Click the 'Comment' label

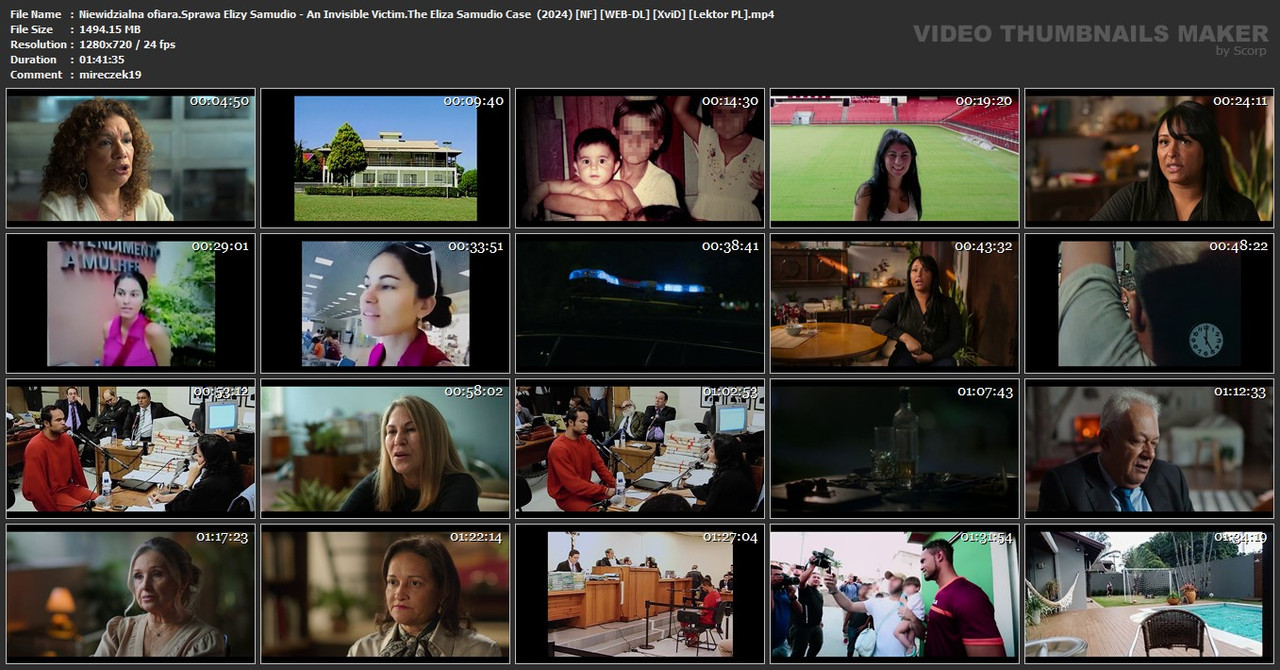35,74
